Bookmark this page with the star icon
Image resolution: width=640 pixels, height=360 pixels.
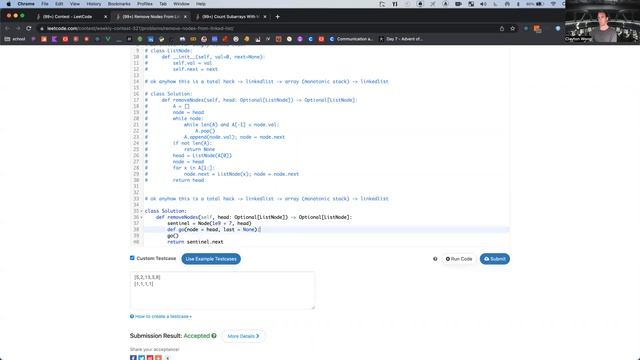[x=513, y=29]
